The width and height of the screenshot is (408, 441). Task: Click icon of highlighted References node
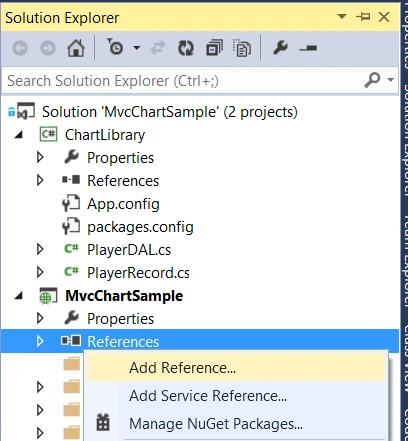[x=71, y=341]
